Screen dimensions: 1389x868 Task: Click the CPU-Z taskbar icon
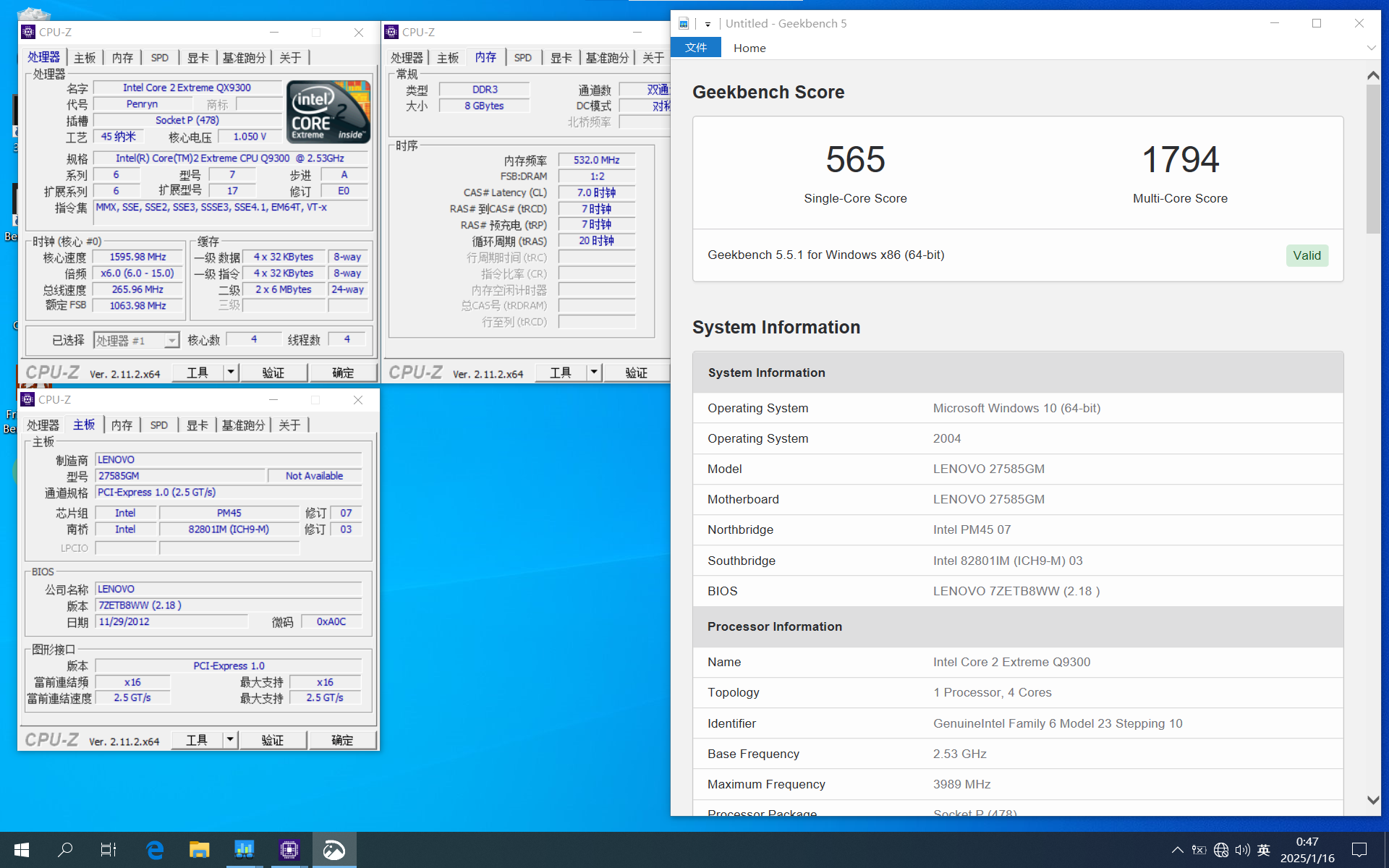tap(289, 850)
